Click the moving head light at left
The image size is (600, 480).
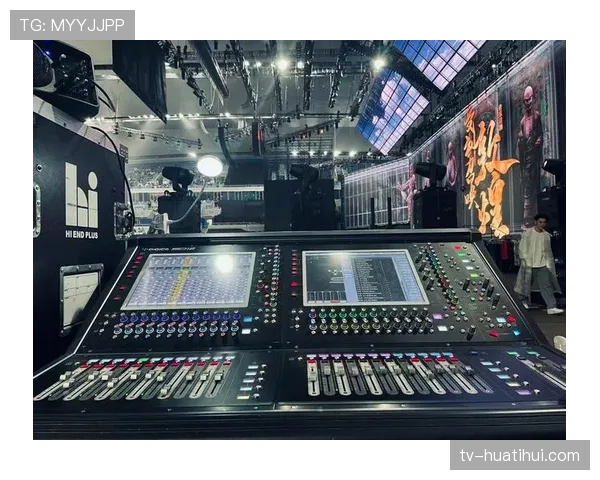pyautogui.click(x=177, y=181)
